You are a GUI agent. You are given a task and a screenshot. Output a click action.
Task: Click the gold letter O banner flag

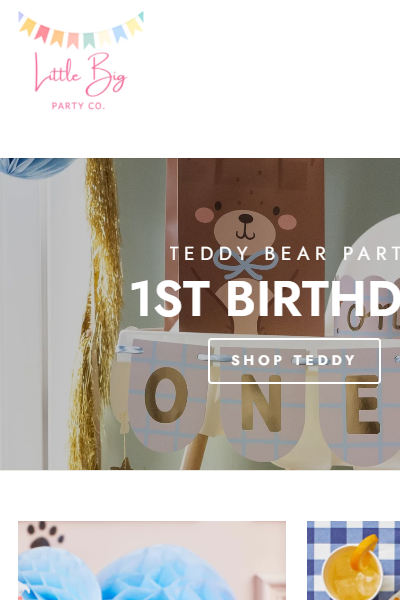coord(166,396)
